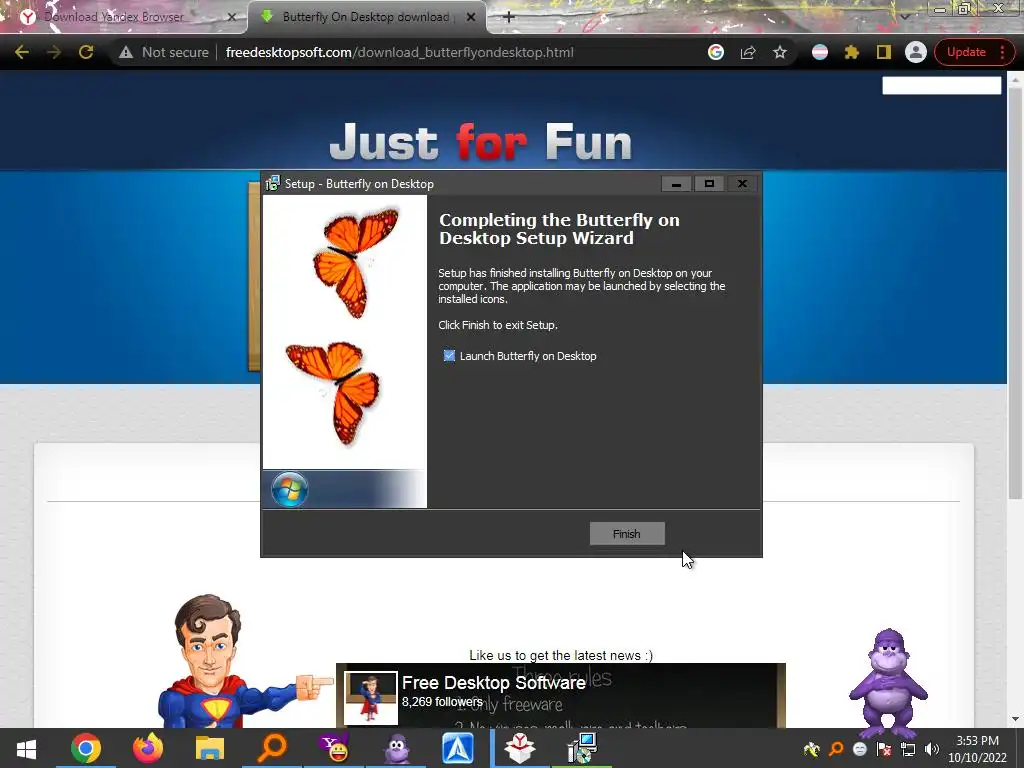Image resolution: width=1024 pixels, height=768 pixels.
Task: Close the Download Yandex Browser tab
Action: pos(232,17)
